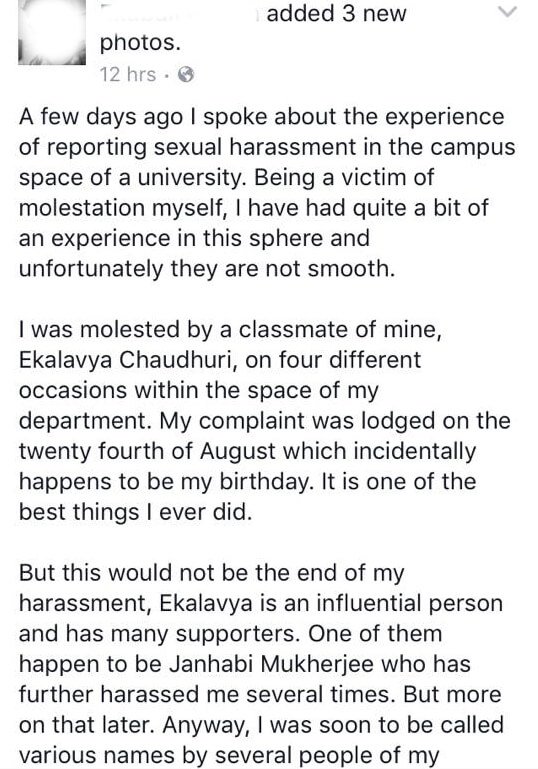
Task: Open the blurred poster name link
Action: [179, 13]
